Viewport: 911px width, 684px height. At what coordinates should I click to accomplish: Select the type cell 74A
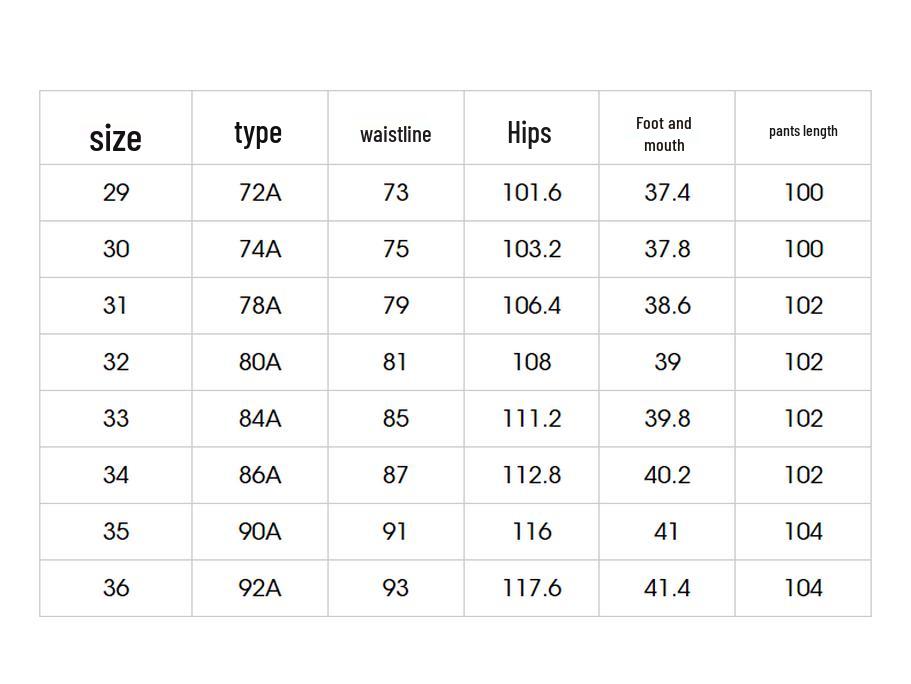pos(260,249)
